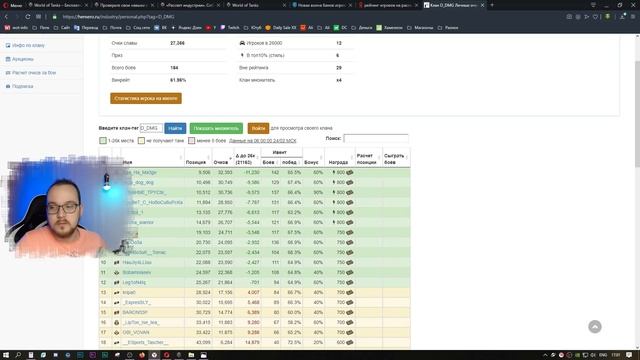Open the Перевод bookmark
This screenshot has width=640, height=360.
pyautogui.click(x=86, y=28)
